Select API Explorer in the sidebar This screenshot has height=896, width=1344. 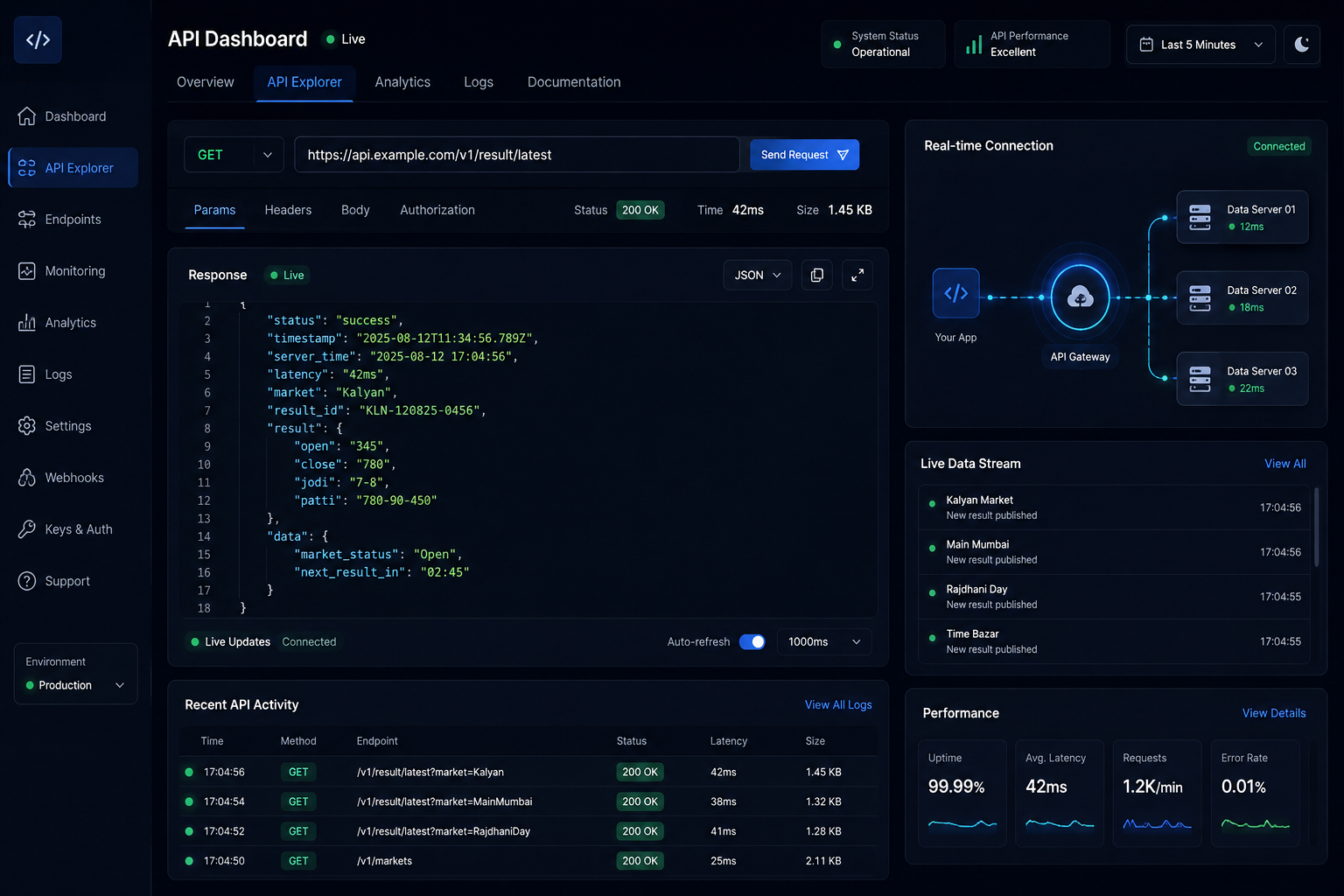[73, 168]
